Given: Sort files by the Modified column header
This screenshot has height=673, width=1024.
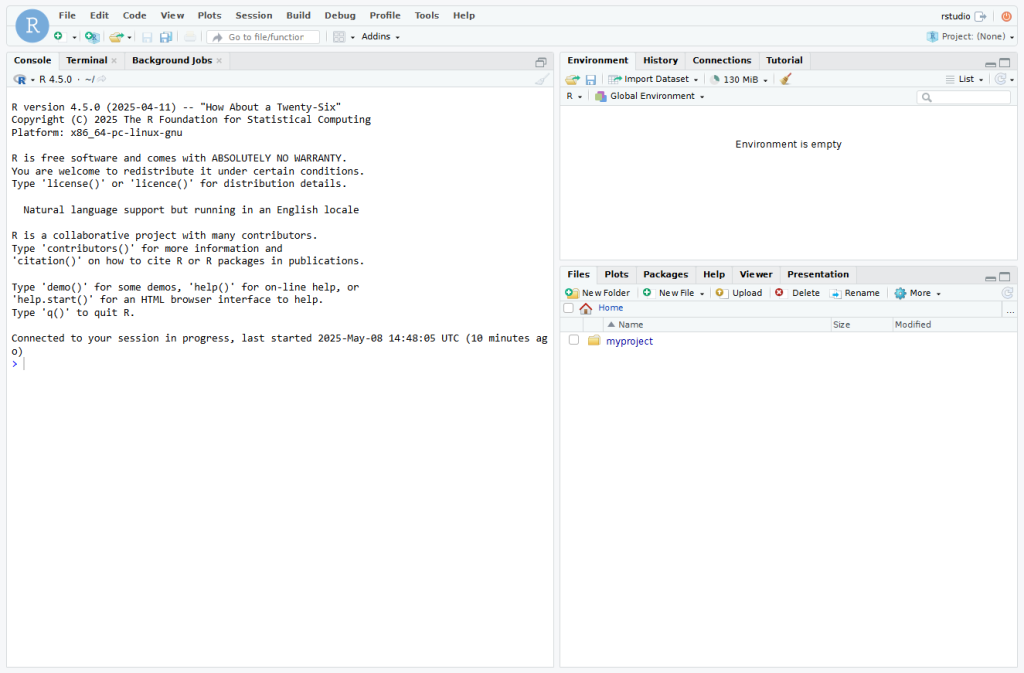Looking at the screenshot, I should pos(953,324).
